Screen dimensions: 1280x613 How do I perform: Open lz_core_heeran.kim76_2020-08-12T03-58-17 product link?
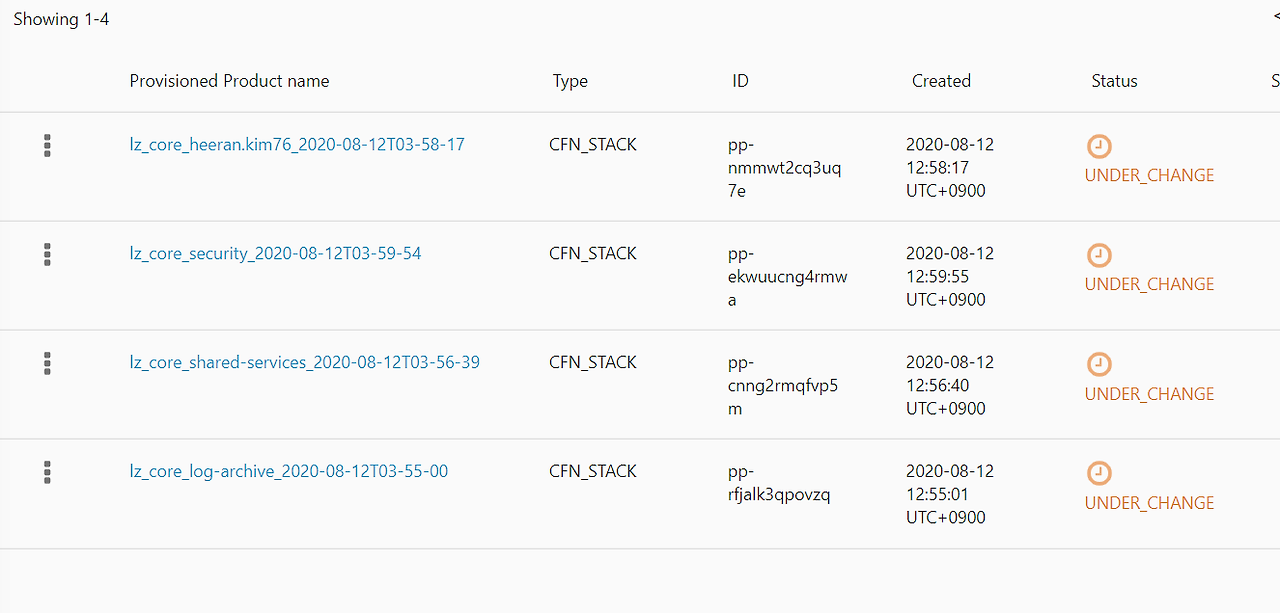(x=297, y=144)
